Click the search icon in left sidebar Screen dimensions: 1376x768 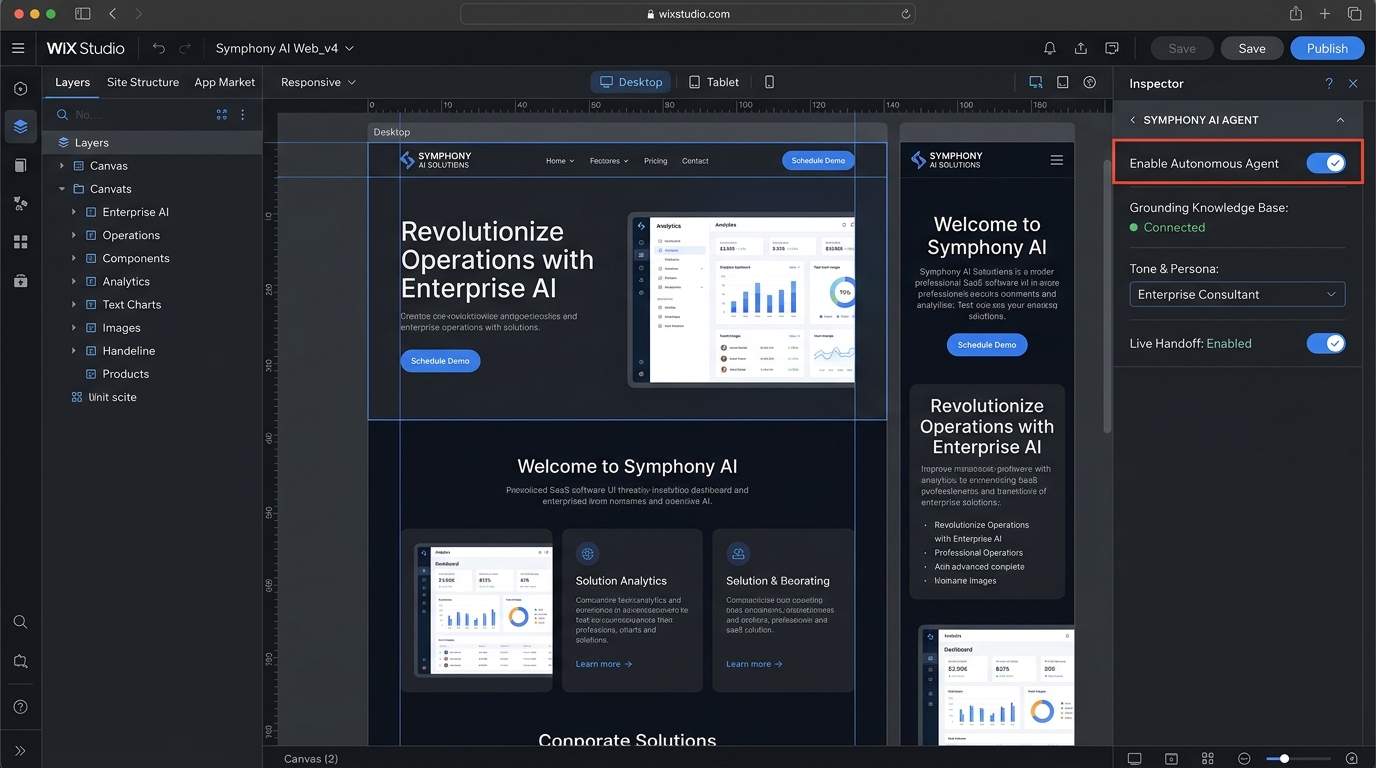20,622
